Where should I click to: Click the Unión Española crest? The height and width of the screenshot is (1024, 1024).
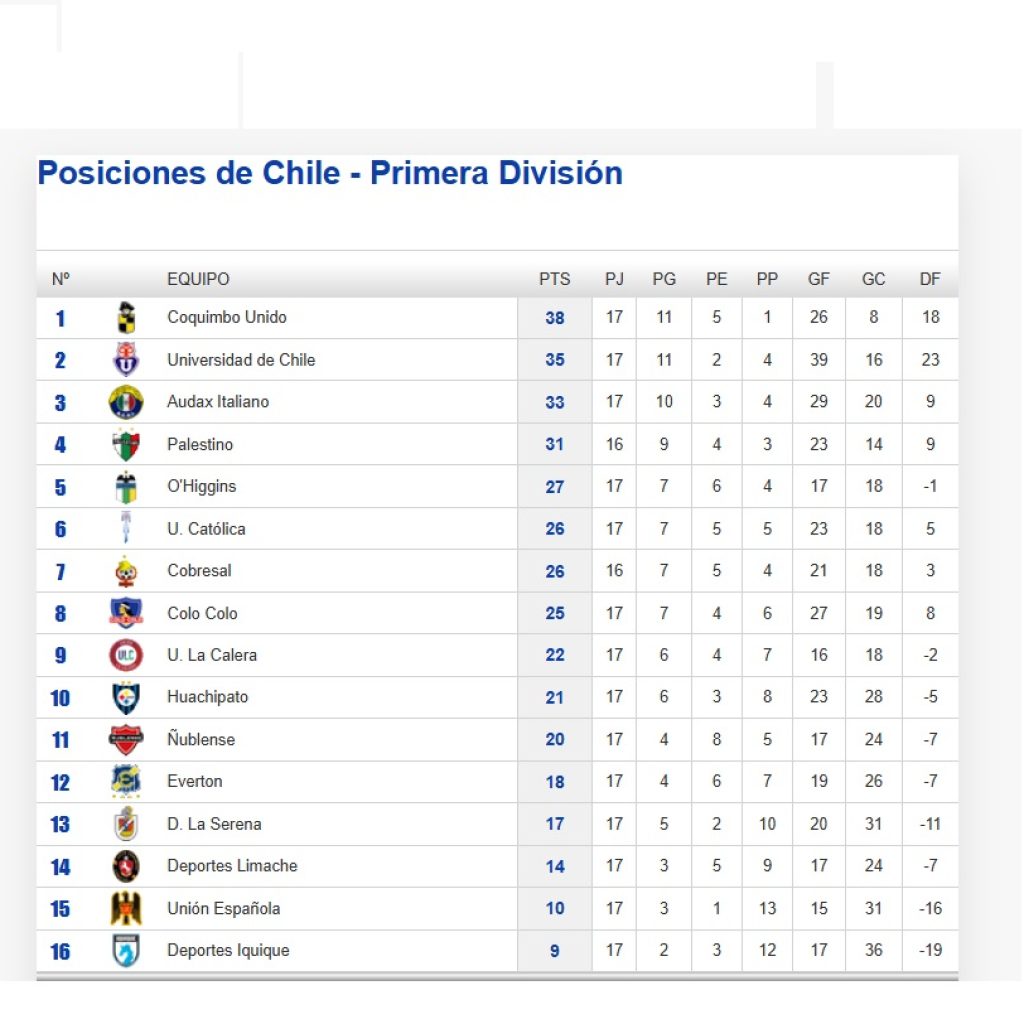click(x=126, y=908)
